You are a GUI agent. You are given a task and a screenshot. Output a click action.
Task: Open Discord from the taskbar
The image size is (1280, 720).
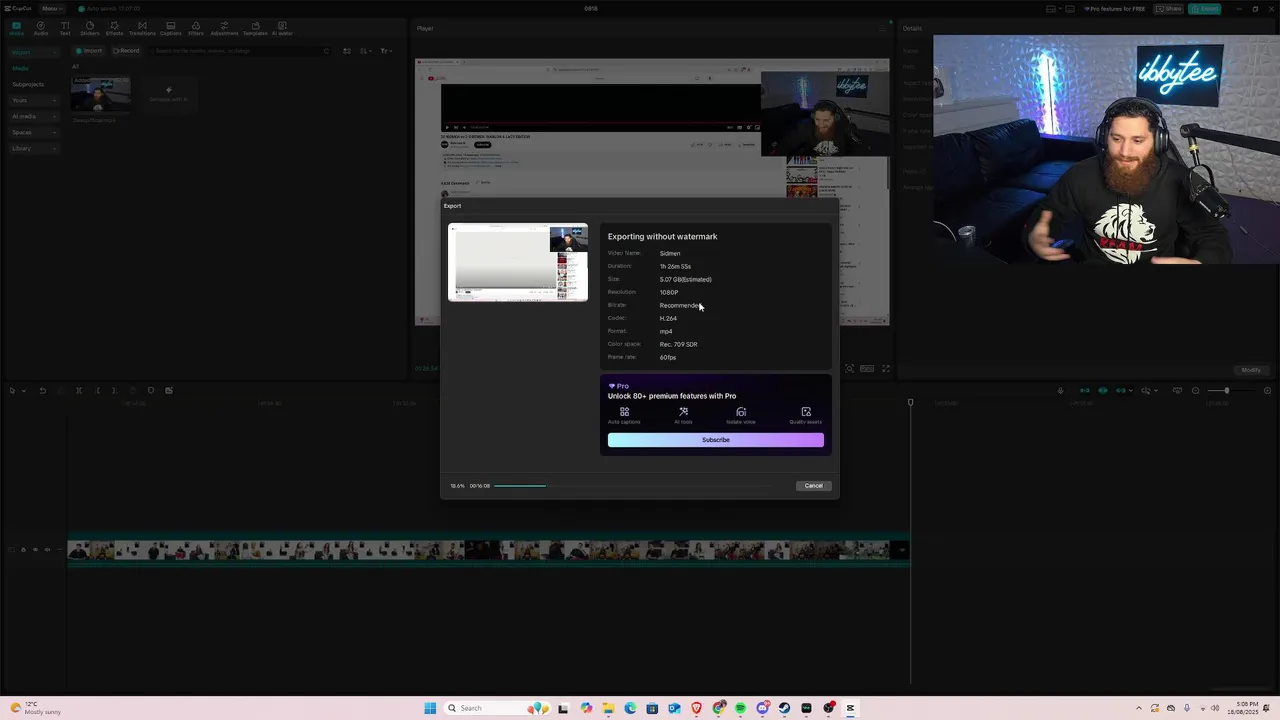(x=762, y=708)
